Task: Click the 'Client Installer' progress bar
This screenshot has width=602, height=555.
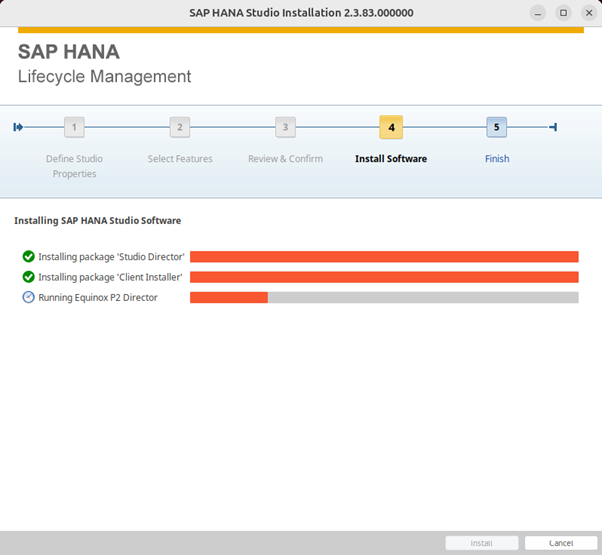Action: [384, 277]
